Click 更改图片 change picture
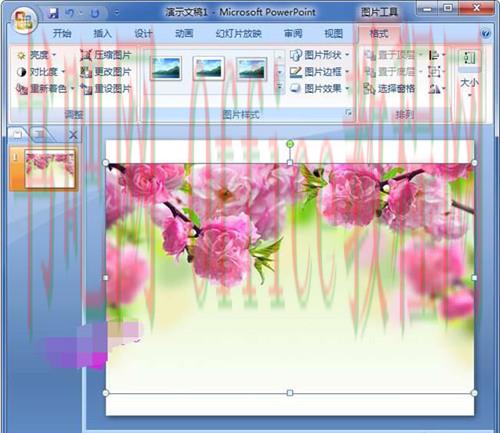Screen dimensions: 500x433 coord(106,71)
